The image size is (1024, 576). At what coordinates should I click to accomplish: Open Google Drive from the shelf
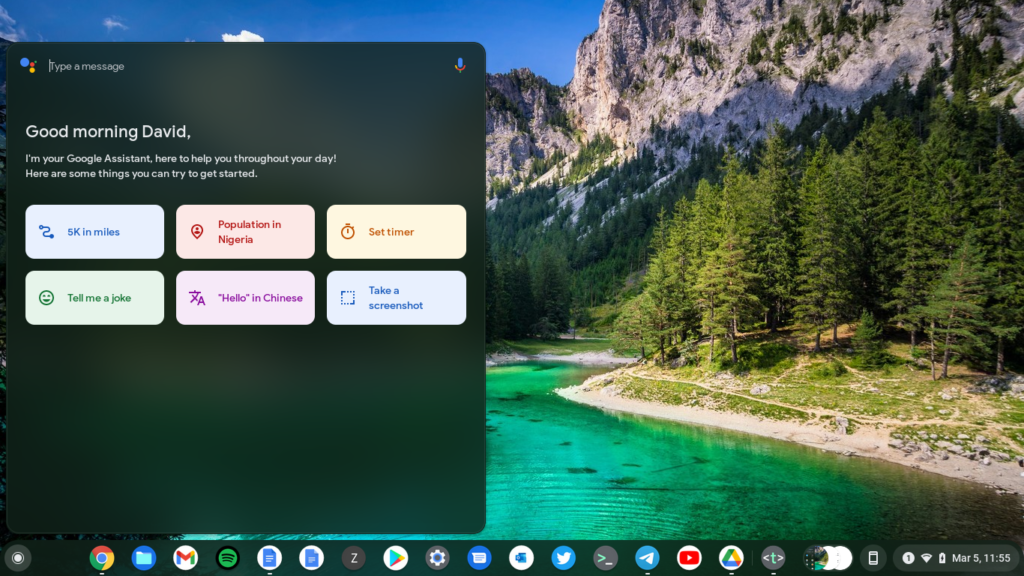pos(731,558)
